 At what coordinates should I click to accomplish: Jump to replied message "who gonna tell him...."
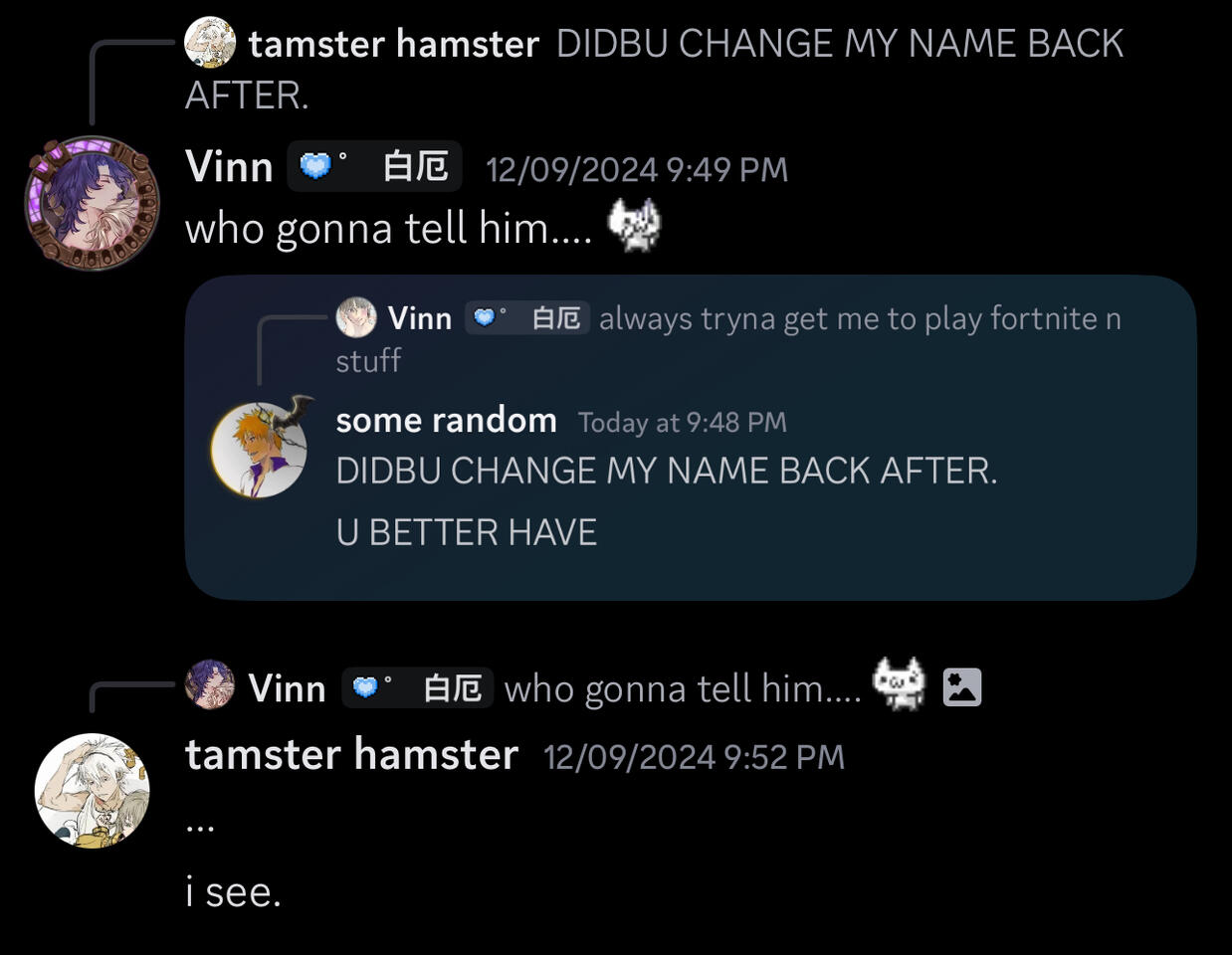683,688
